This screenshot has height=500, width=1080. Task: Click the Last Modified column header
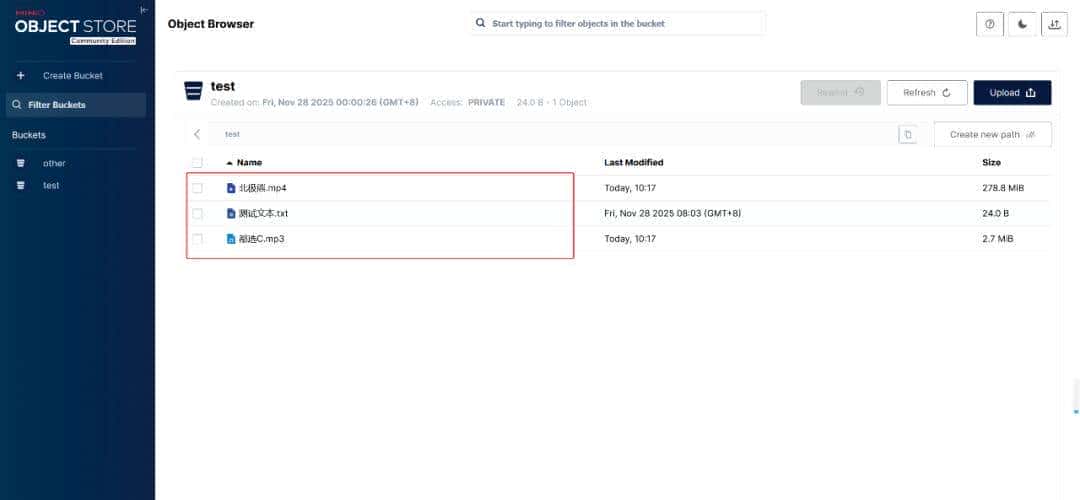pos(634,163)
